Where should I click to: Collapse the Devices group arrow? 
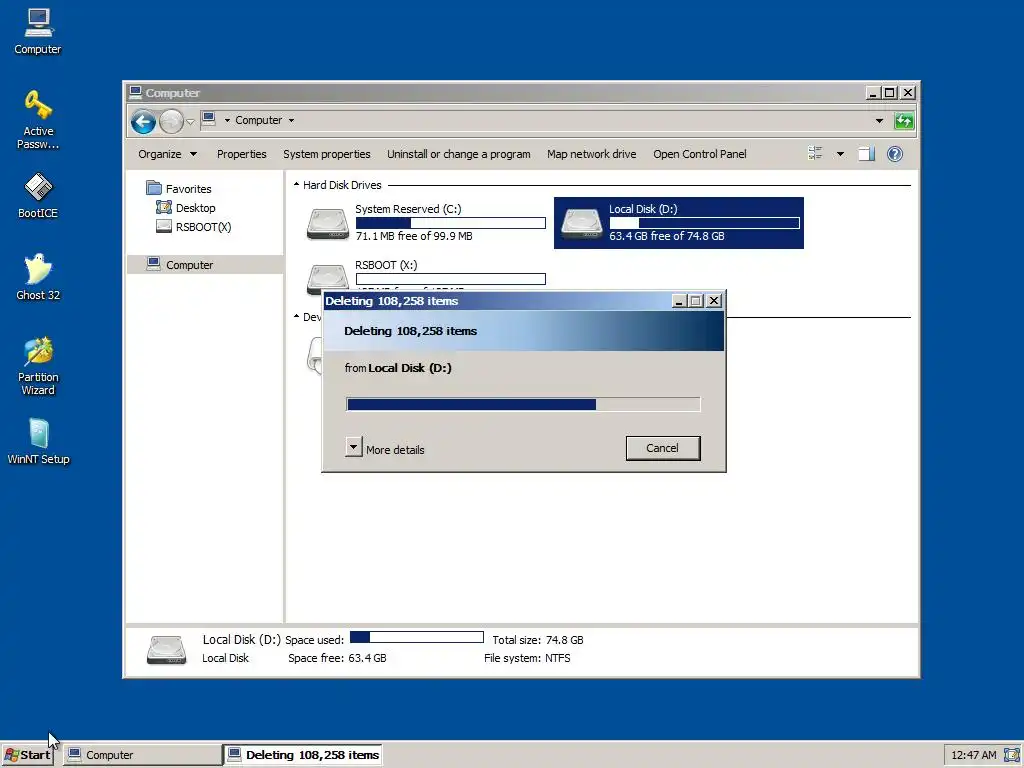coord(296,317)
